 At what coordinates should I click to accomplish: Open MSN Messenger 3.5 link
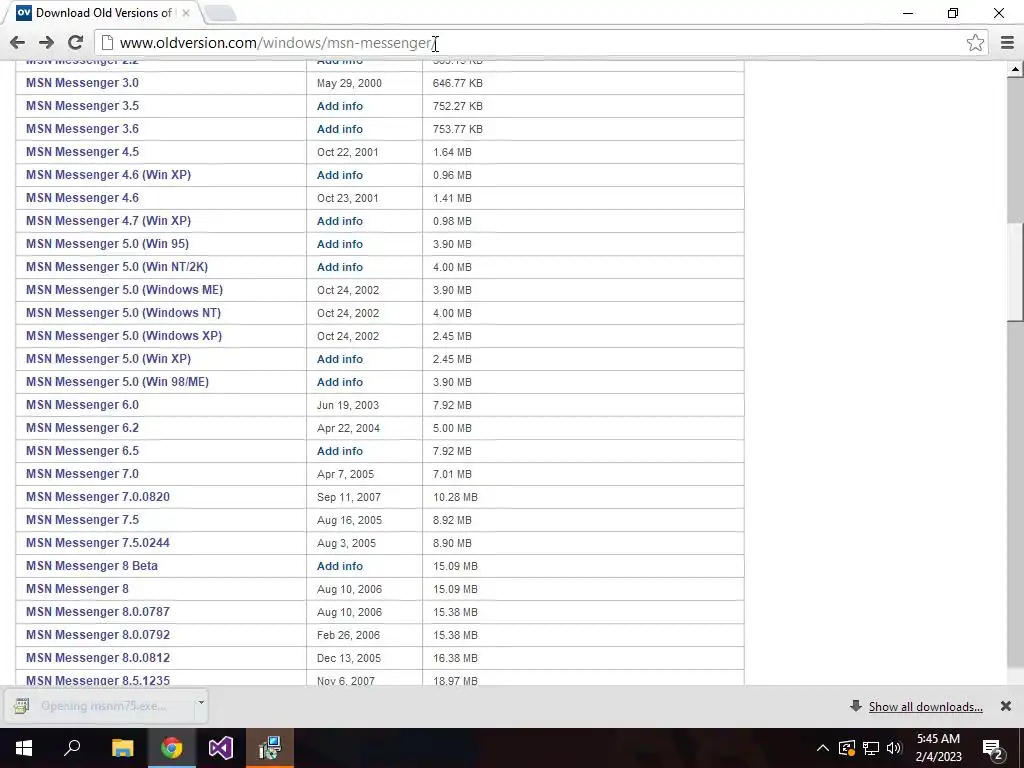tap(82, 106)
